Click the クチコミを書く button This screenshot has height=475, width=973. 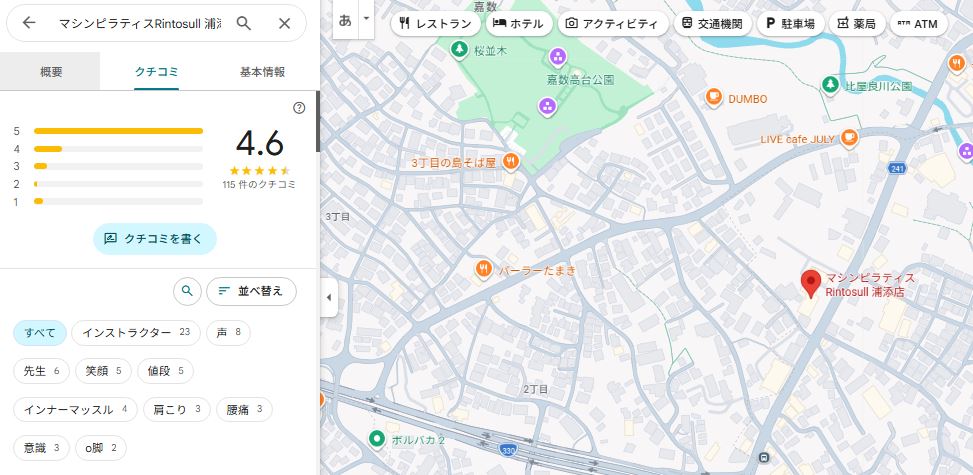[155, 239]
